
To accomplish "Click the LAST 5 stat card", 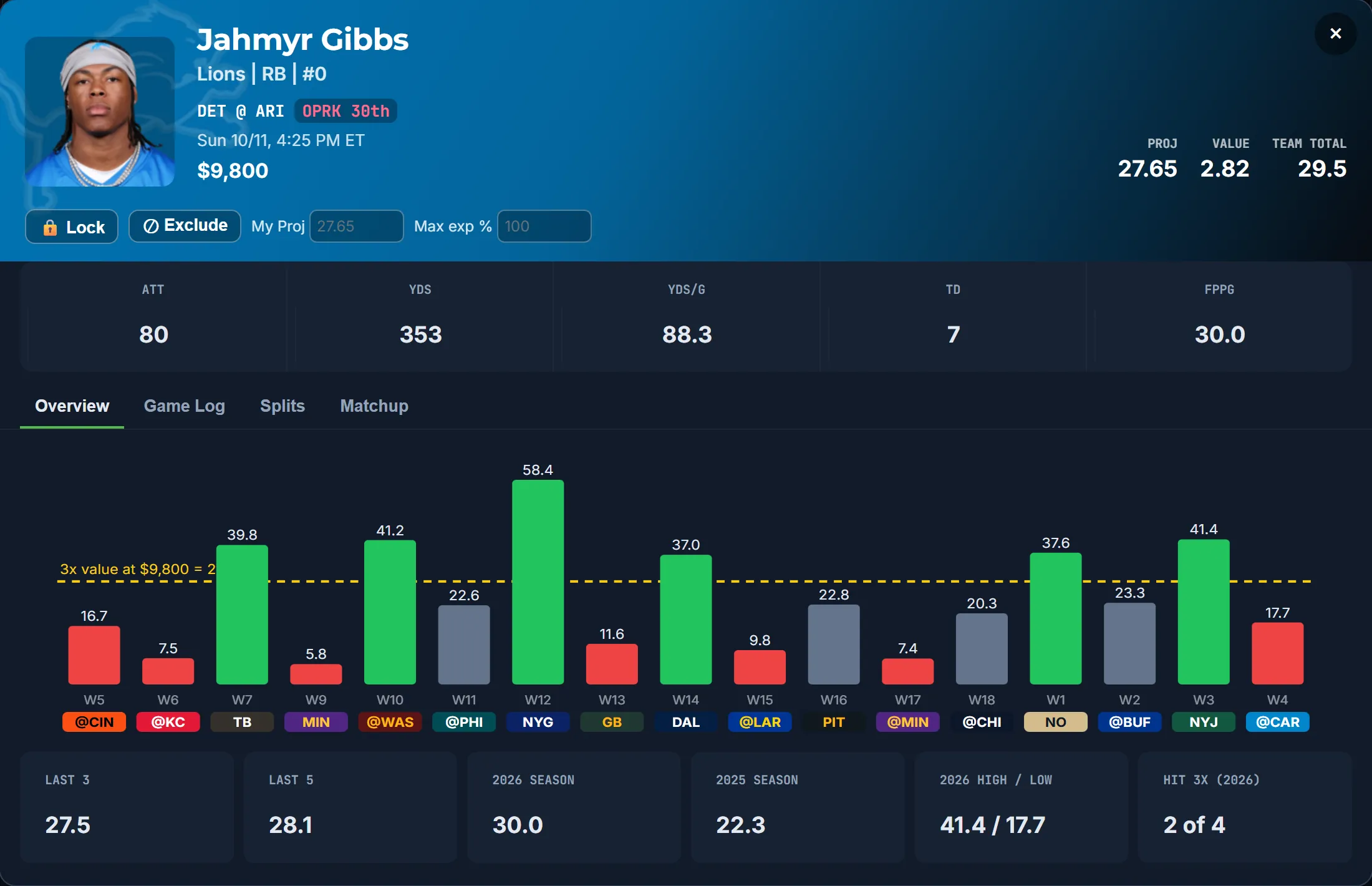I will click(x=350, y=807).
